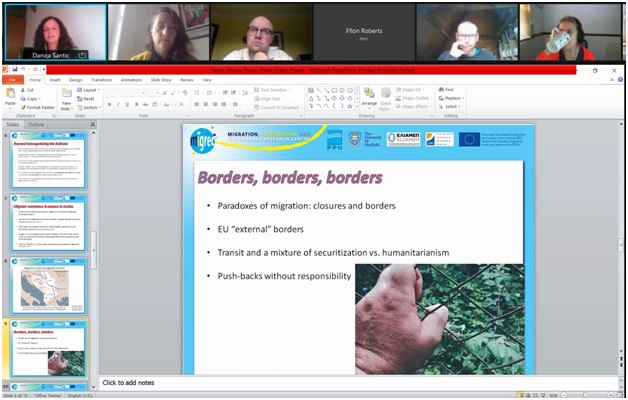Switch to the Outline pane tab

pos(38,125)
